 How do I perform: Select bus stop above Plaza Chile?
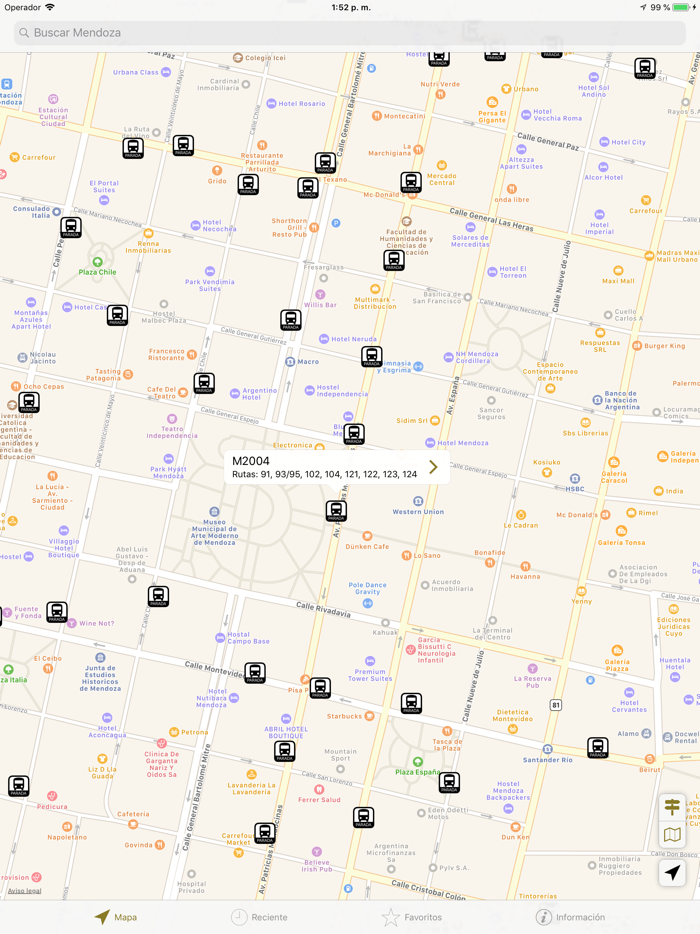[x=70, y=228]
